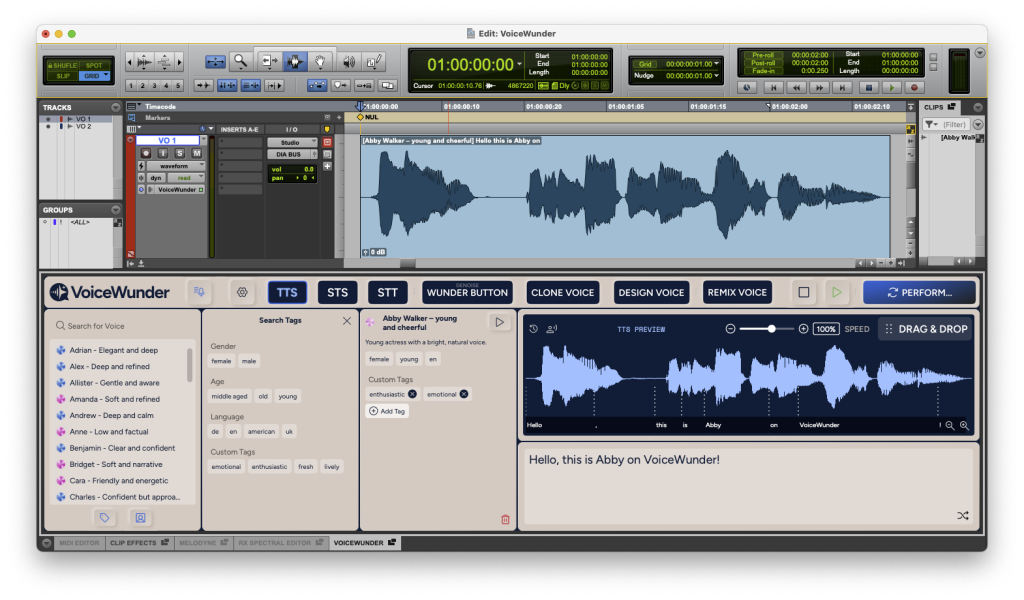The image size is (1024, 600).
Task: Shuffle the text with the shuffle icon
Action: pyautogui.click(x=963, y=516)
